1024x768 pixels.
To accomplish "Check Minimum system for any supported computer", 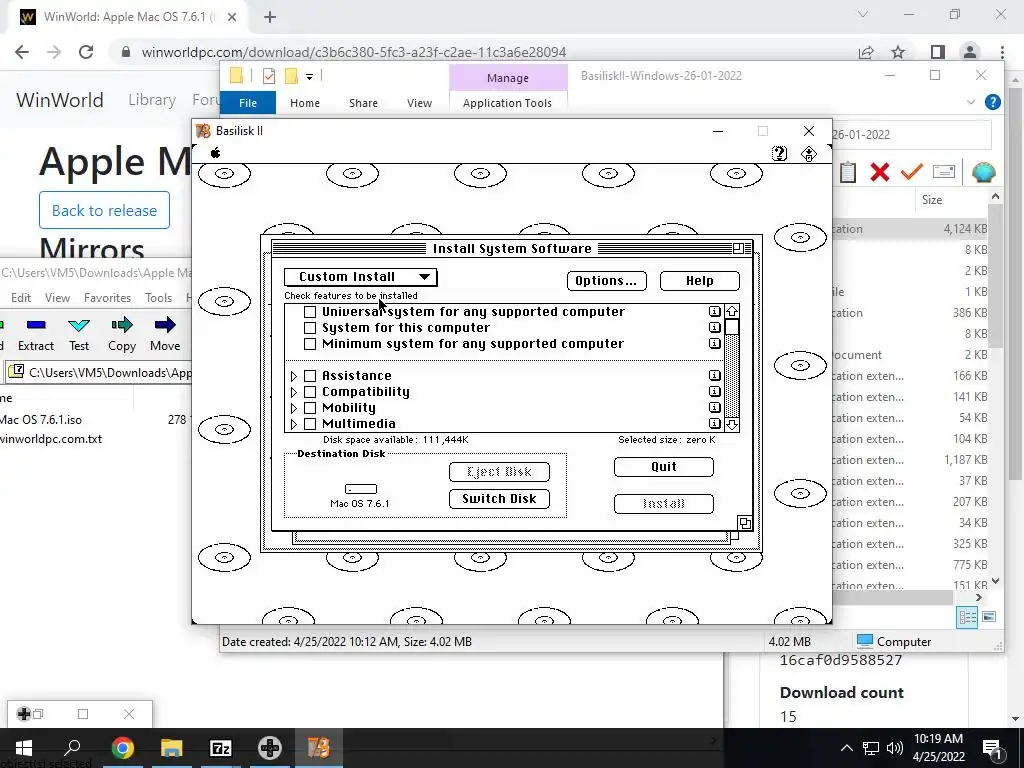I will coord(310,344).
